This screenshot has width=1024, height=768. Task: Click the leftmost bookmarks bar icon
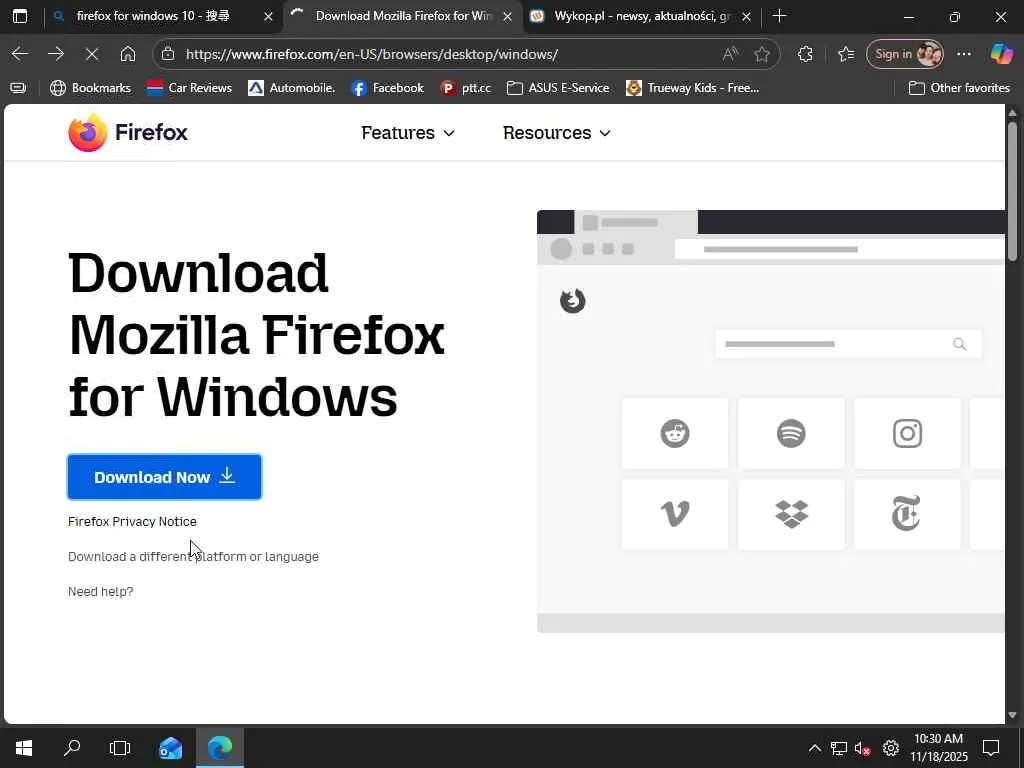tap(18, 88)
